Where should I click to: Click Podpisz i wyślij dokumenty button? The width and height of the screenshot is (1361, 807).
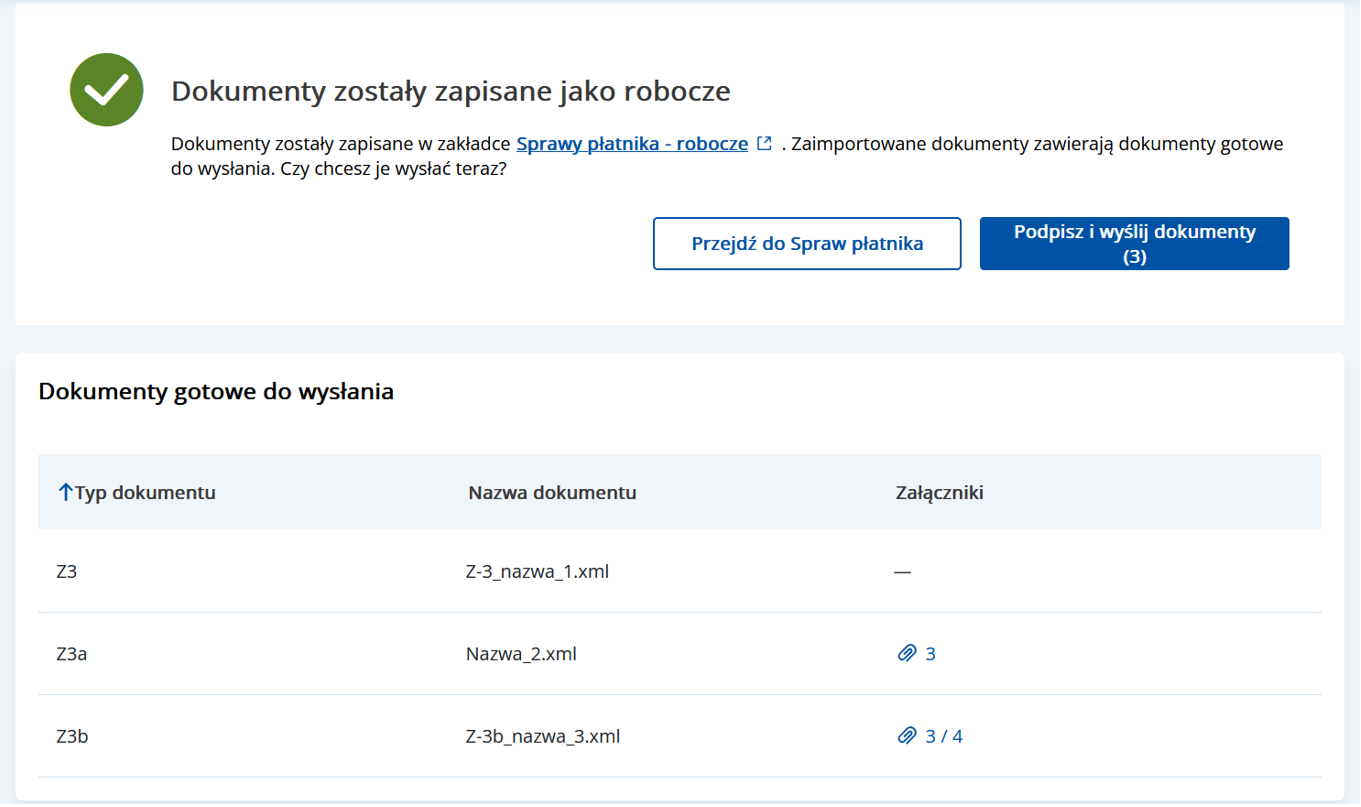coord(1133,243)
